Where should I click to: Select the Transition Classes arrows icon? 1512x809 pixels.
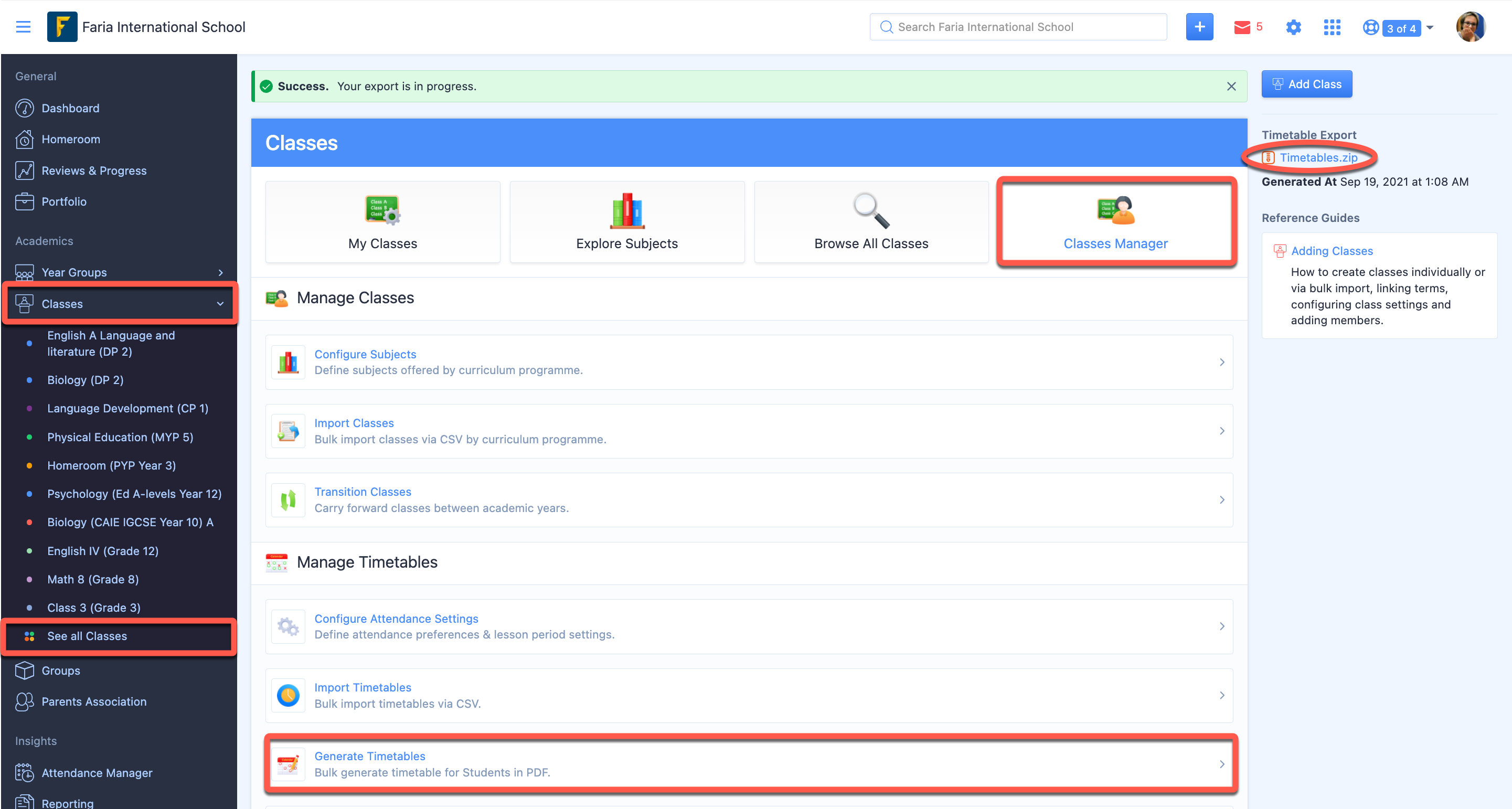tap(288, 499)
